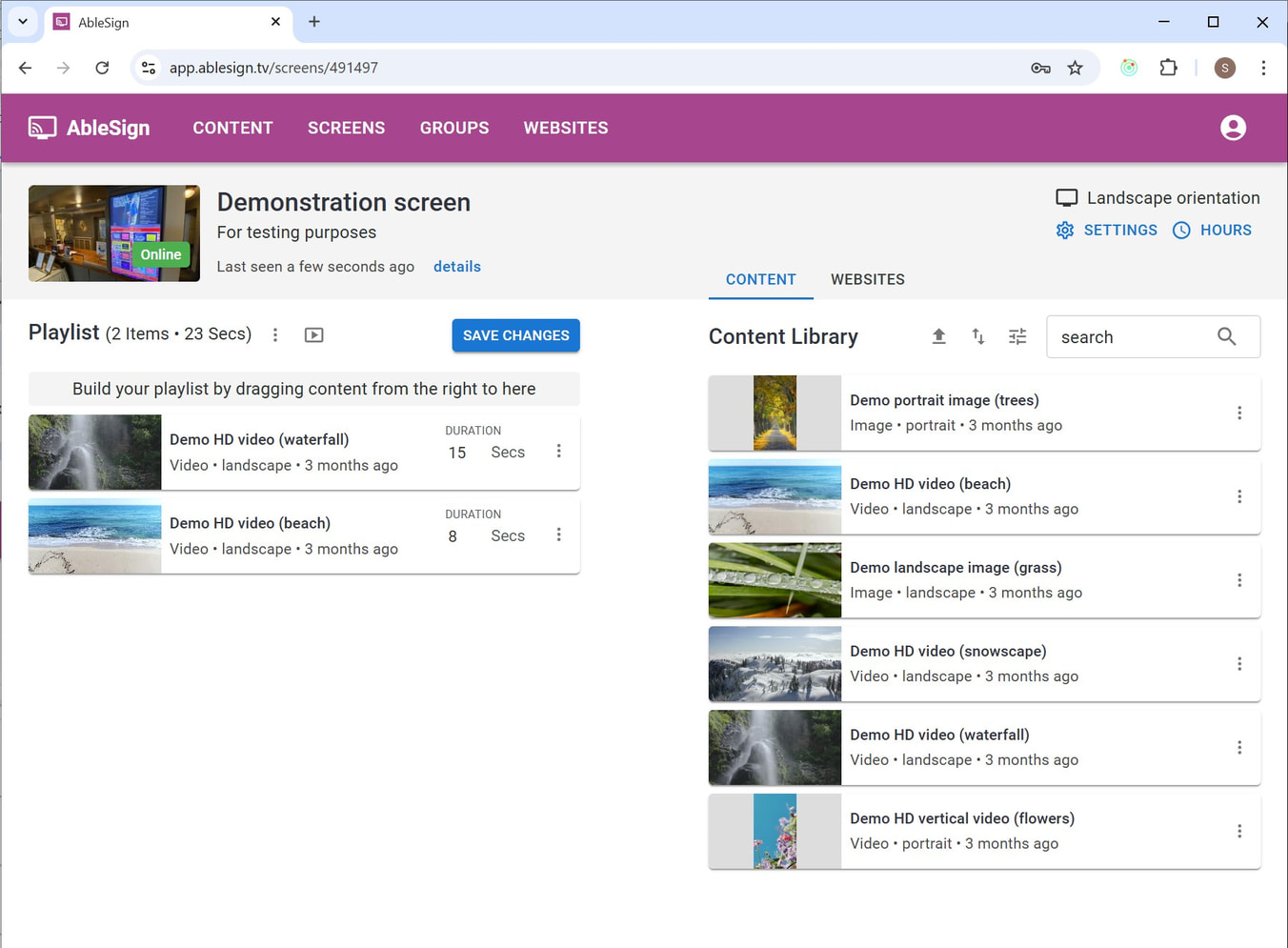Bookmark this page with the star icon
The image size is (1288, 948).
pyautogui.click(x=1075, y=68)
